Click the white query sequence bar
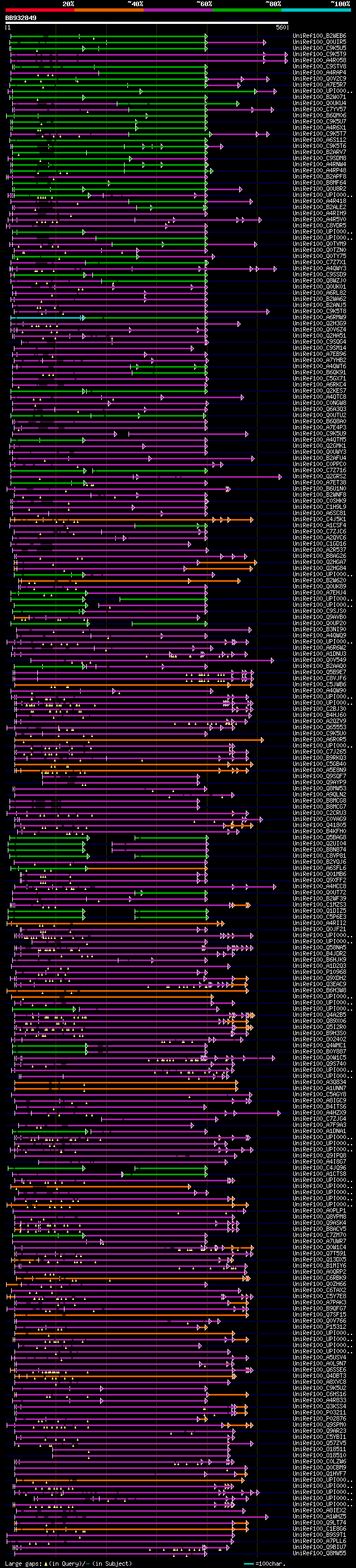 point(147,23)
